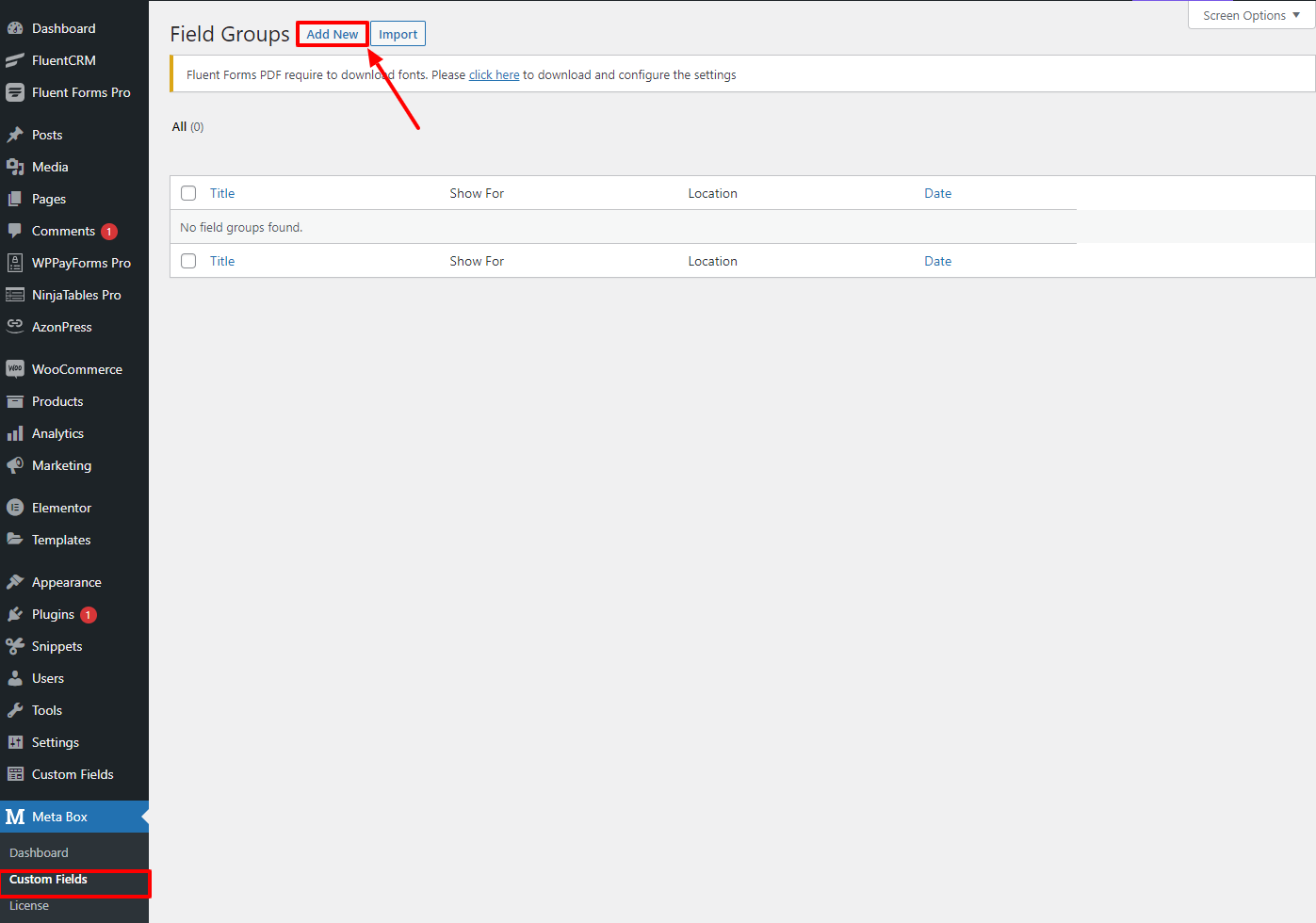This screenshot has width=1316, height=923.
Task: Click the Media library icon
Action: (15, 167)
